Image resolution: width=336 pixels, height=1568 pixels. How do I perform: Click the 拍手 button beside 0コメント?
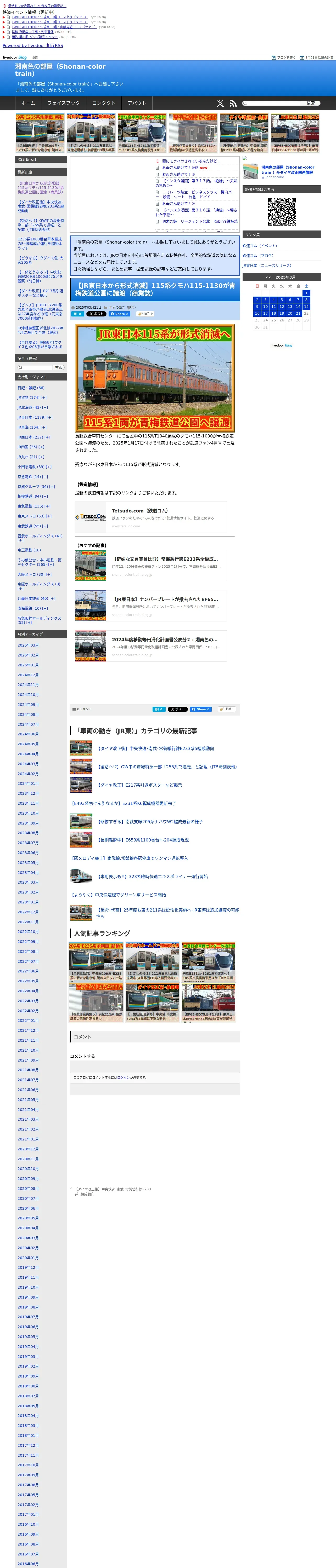click(227, 709)
